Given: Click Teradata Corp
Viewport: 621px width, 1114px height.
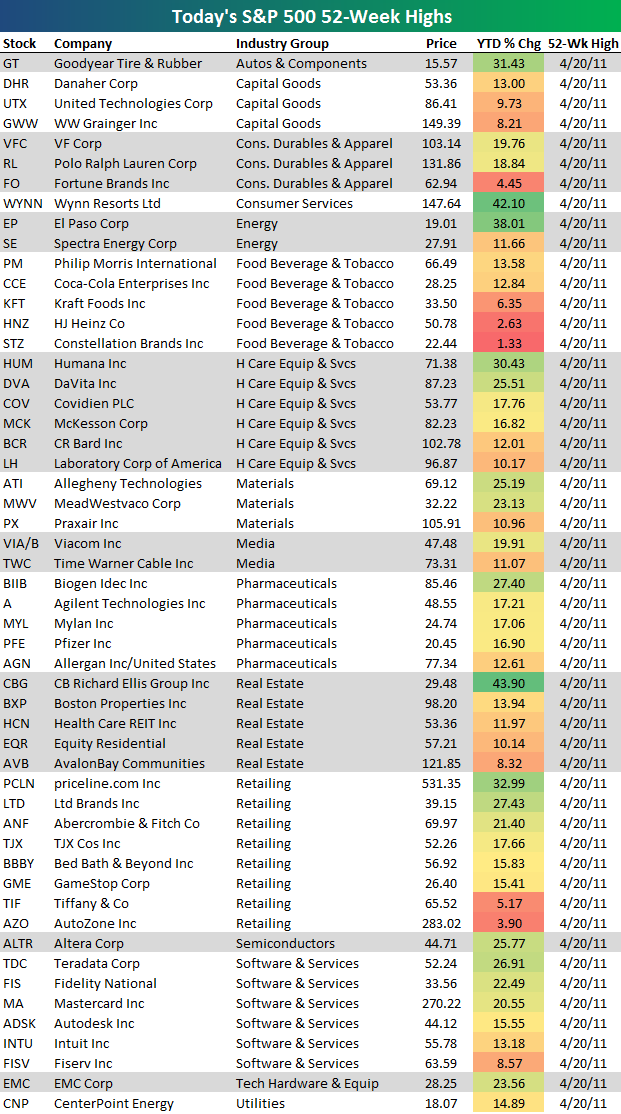Looking at the screenshot, I should (x=98, y=963).
